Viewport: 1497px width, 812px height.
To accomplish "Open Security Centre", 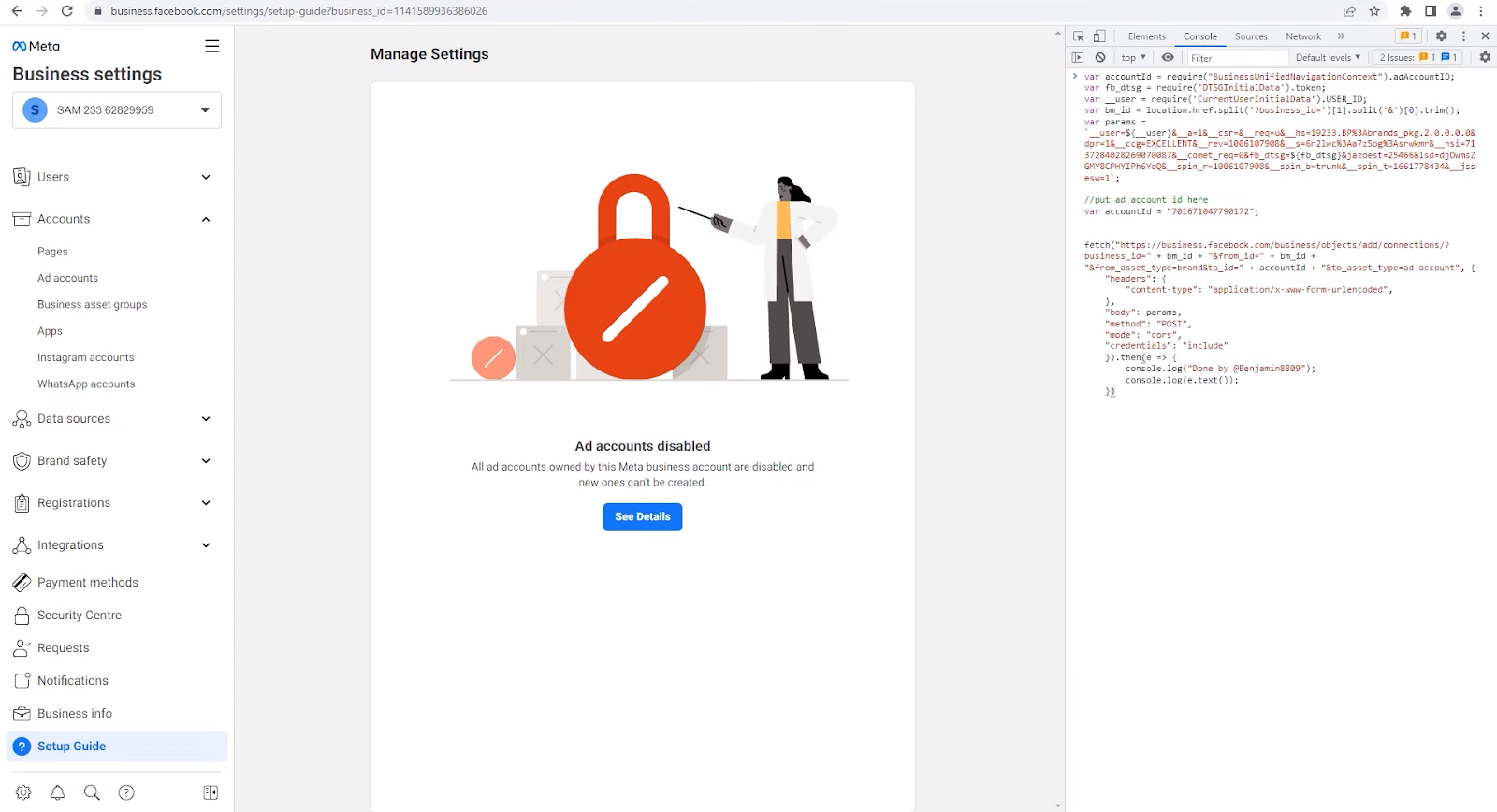I will (x=80, y=616).
